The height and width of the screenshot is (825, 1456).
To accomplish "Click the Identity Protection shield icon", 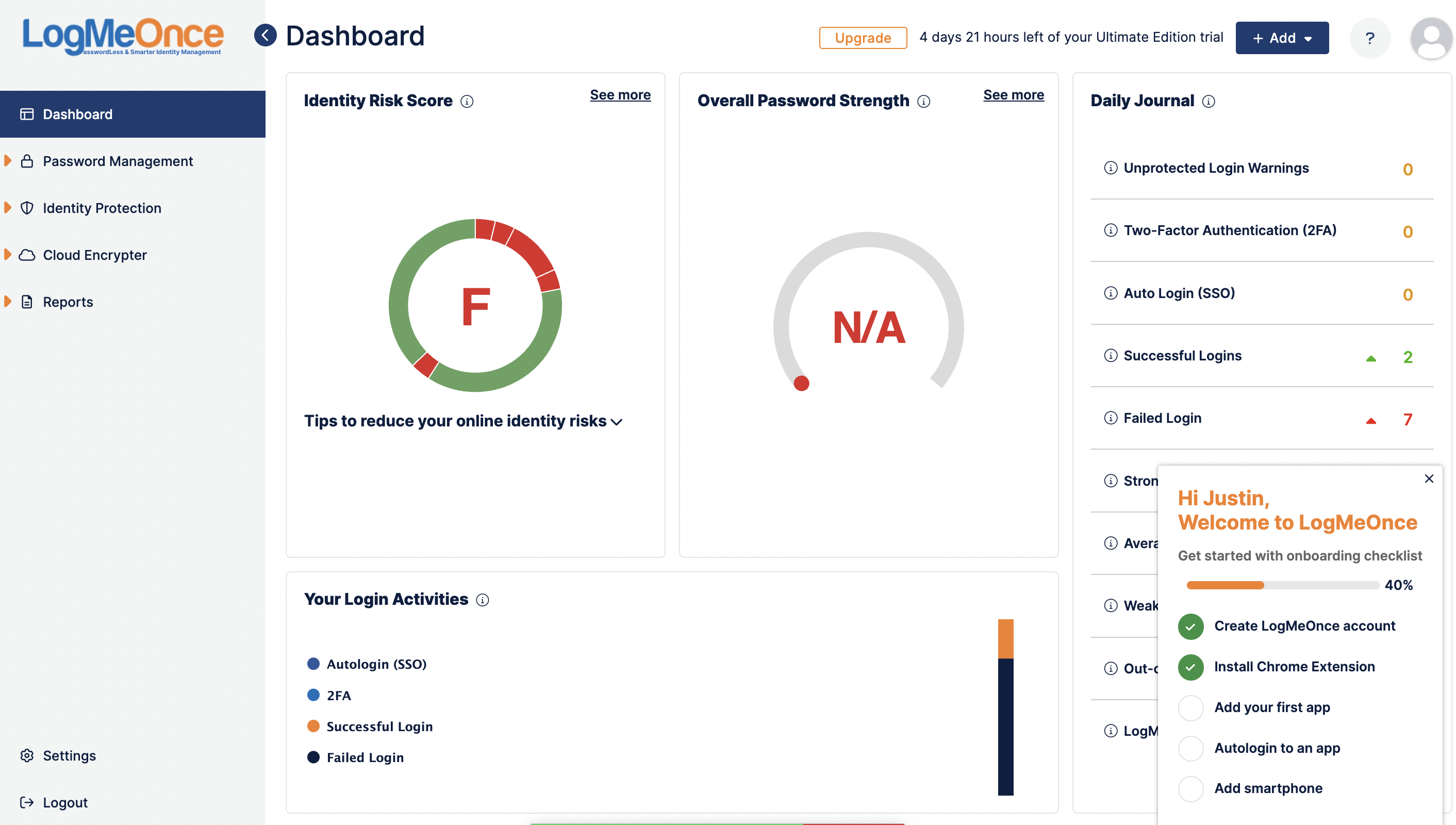I will pyautogui.click(x=27, y=208).
